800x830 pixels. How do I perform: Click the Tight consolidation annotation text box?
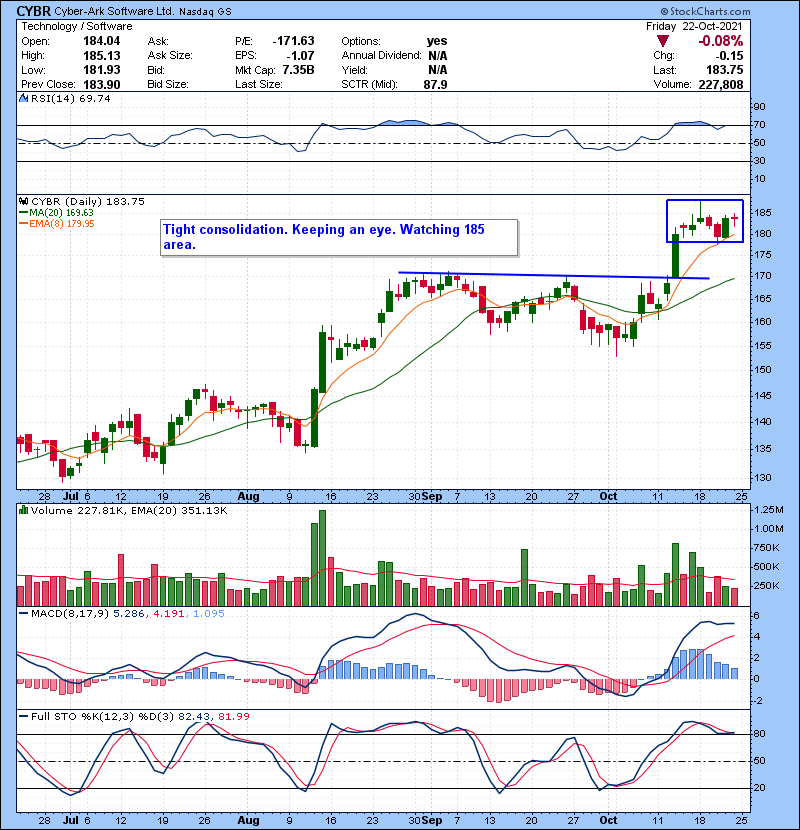click(339, 238)
